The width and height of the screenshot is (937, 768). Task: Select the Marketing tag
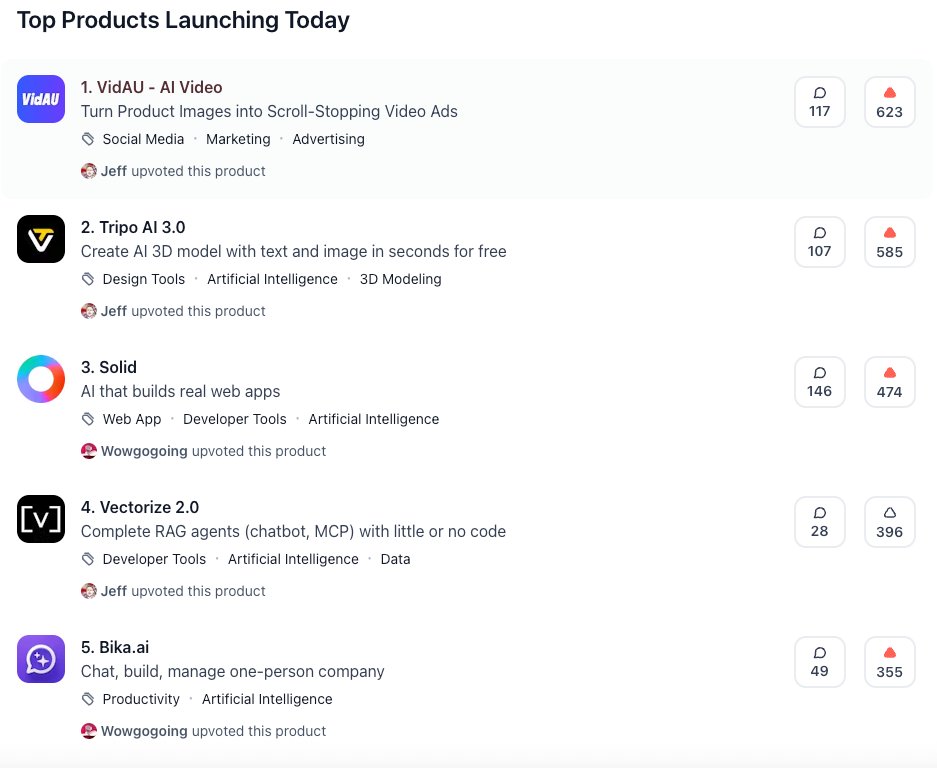click(238, 139)
